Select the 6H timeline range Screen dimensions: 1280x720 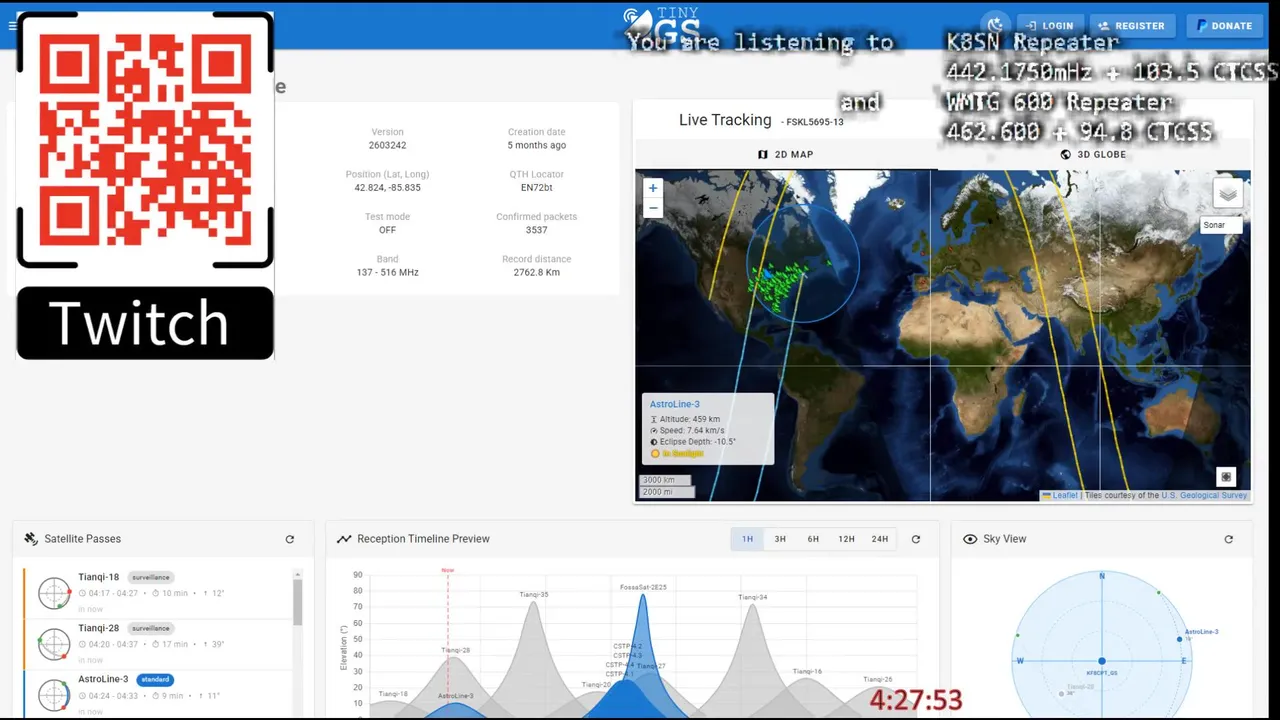[813, 539]
